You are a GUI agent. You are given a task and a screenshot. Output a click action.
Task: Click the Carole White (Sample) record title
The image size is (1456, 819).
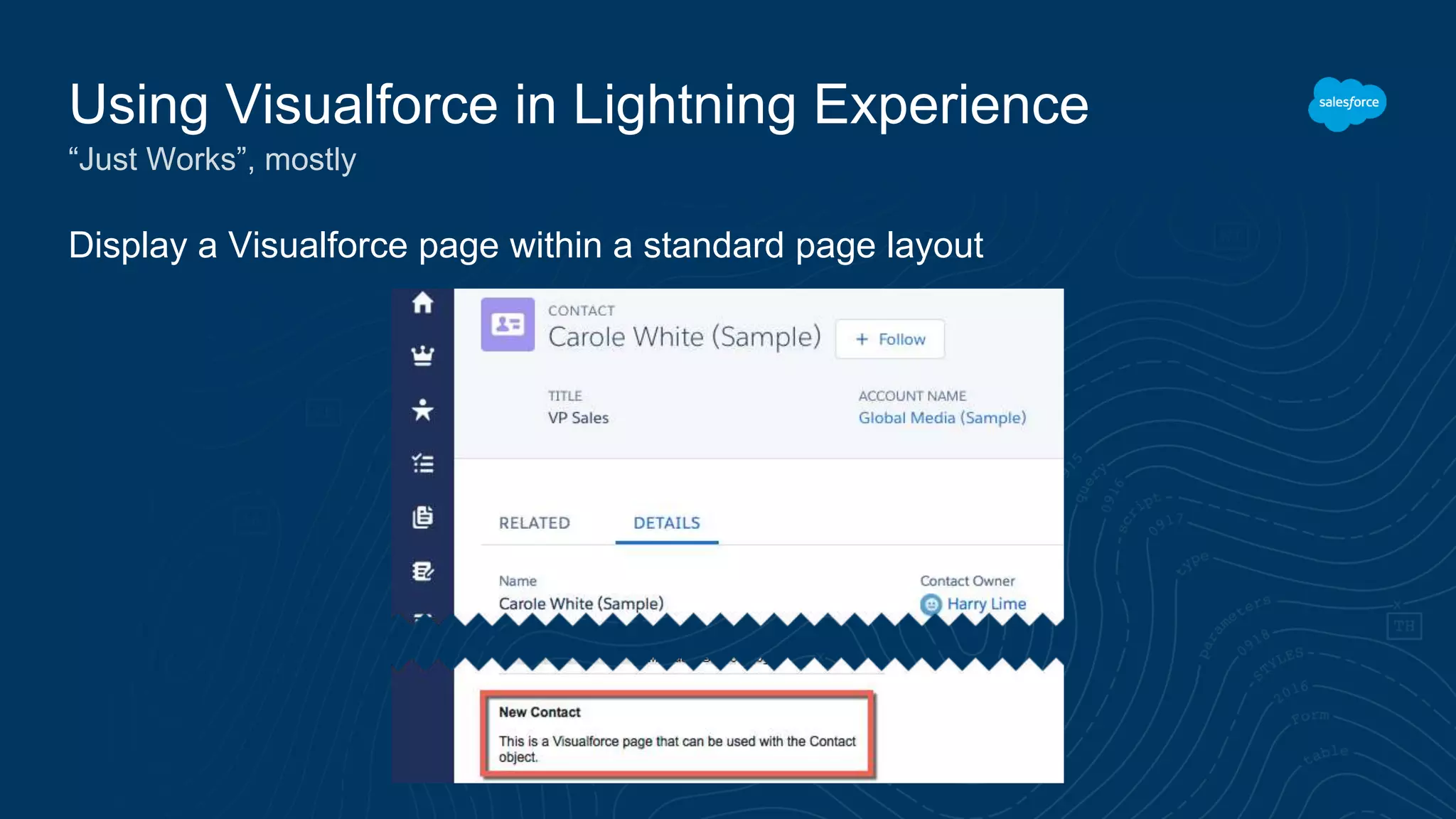tap(685, 337)
